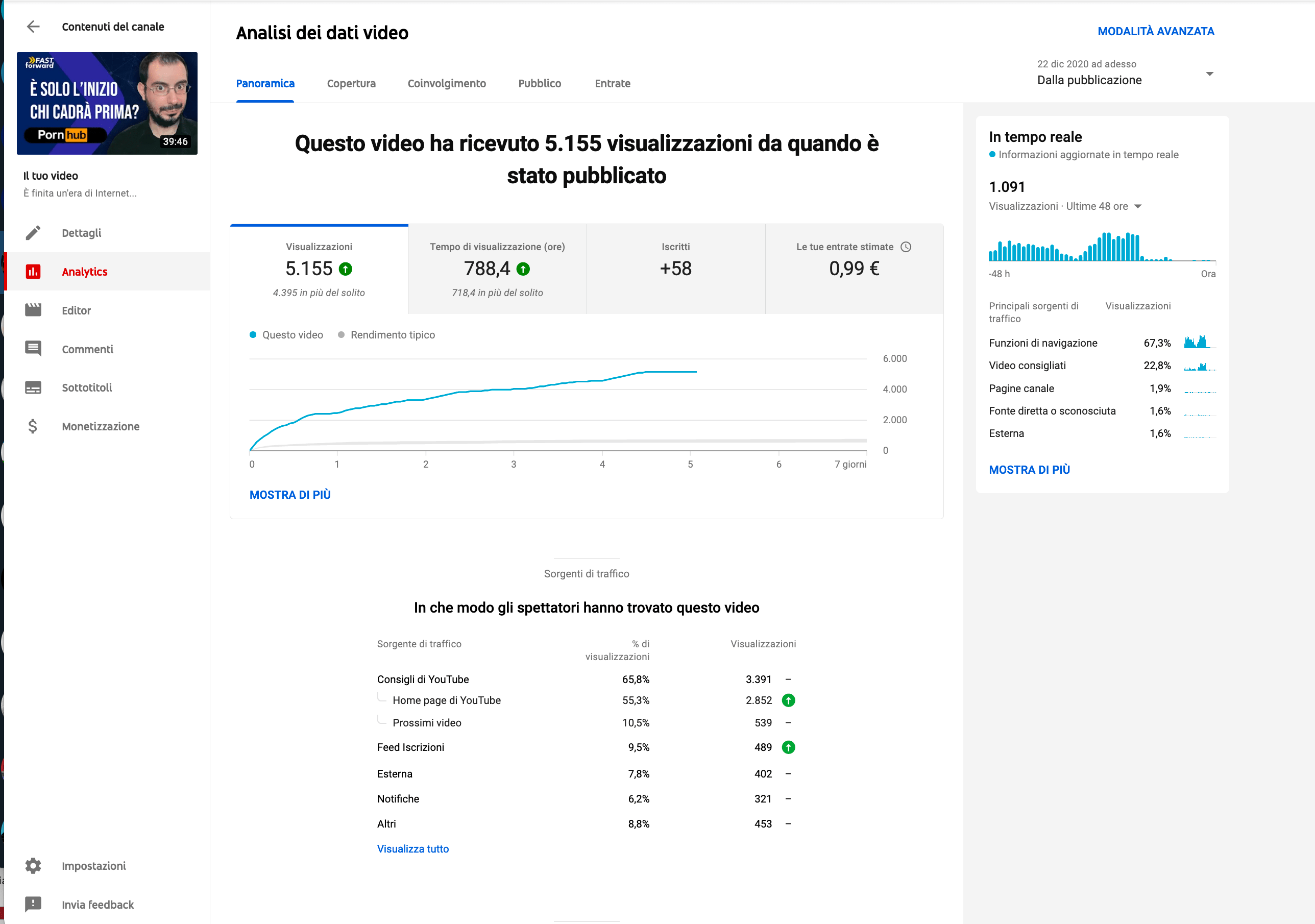Toggle Rendimento tipico legend item
1315x924 pixels.
pyautogui.click(x=386, y=334)
